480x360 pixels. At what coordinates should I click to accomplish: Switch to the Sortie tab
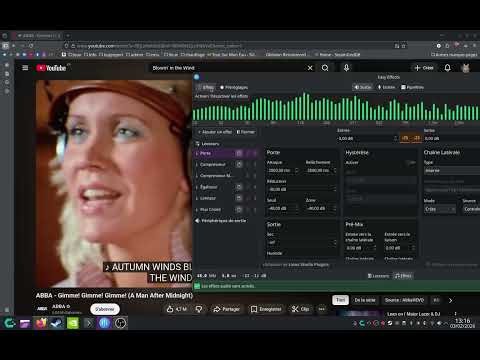click(363, 87)
